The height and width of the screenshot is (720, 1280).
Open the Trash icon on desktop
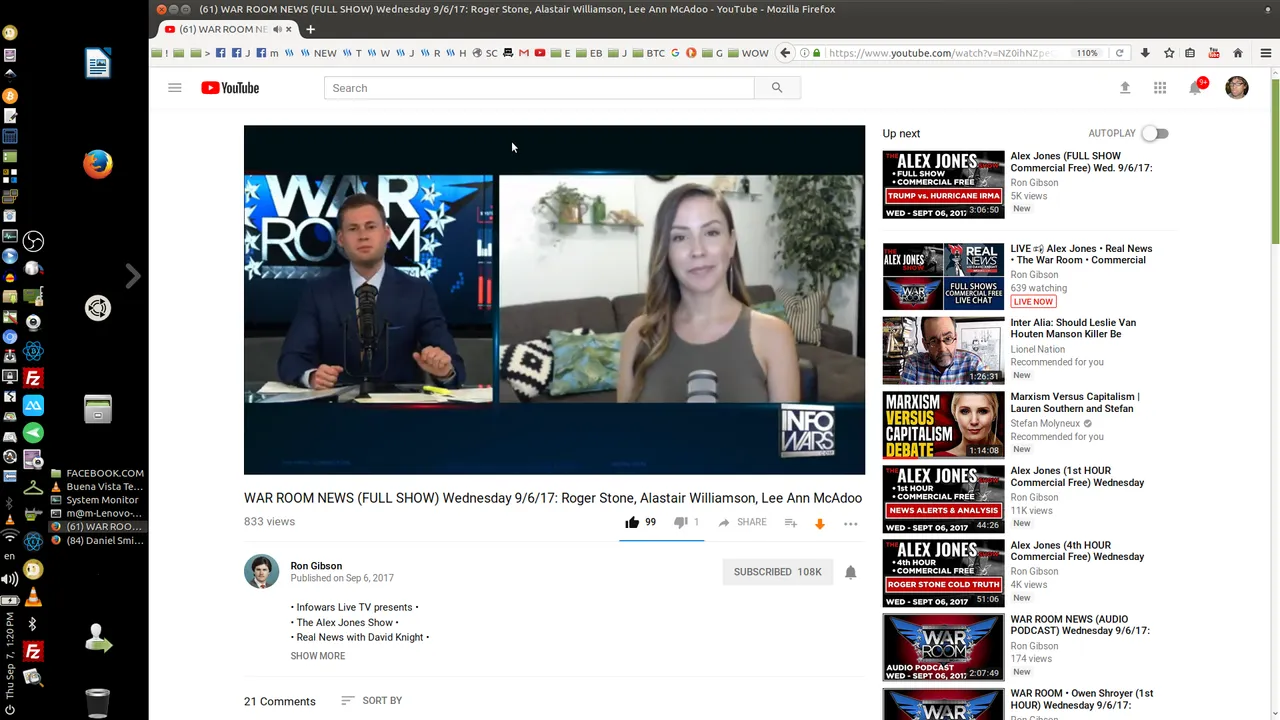click(98, 703)
